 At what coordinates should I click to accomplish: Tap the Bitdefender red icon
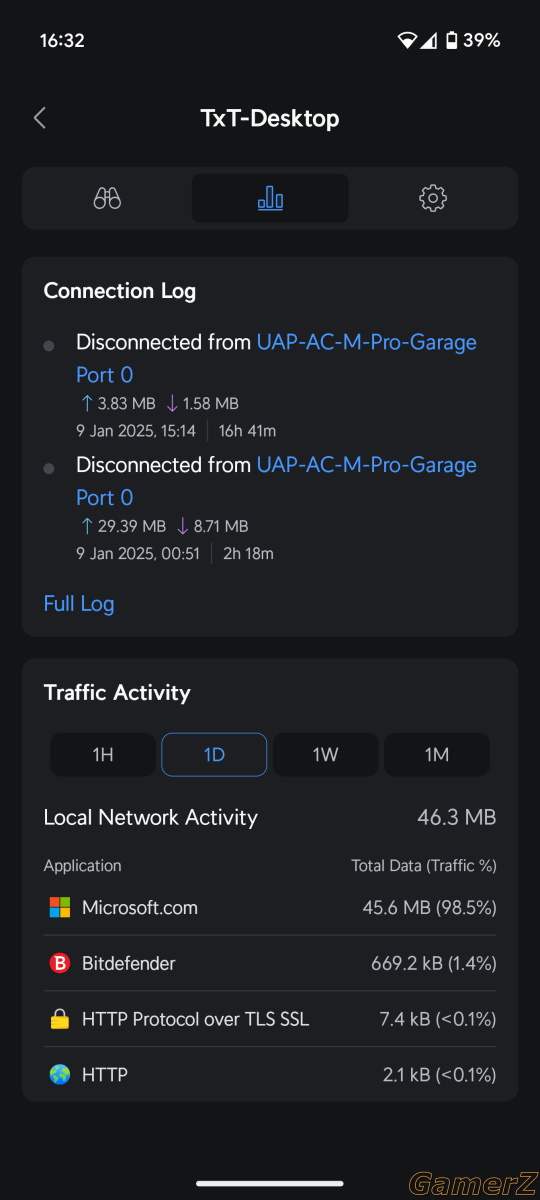[60, 964]
